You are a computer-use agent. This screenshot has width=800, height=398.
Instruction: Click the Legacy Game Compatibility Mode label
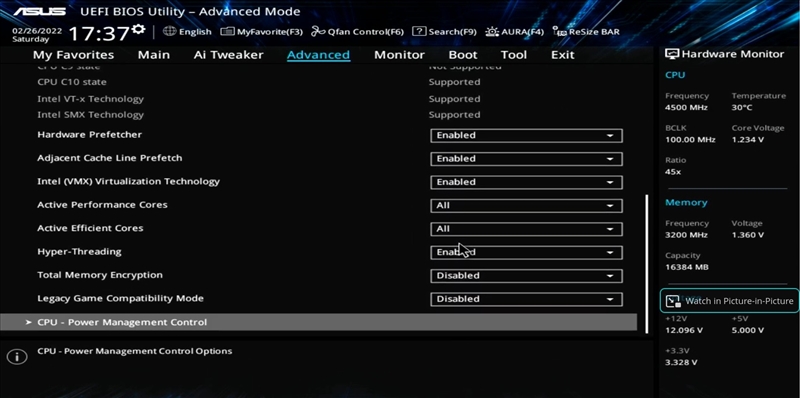[x=120, y=298]
